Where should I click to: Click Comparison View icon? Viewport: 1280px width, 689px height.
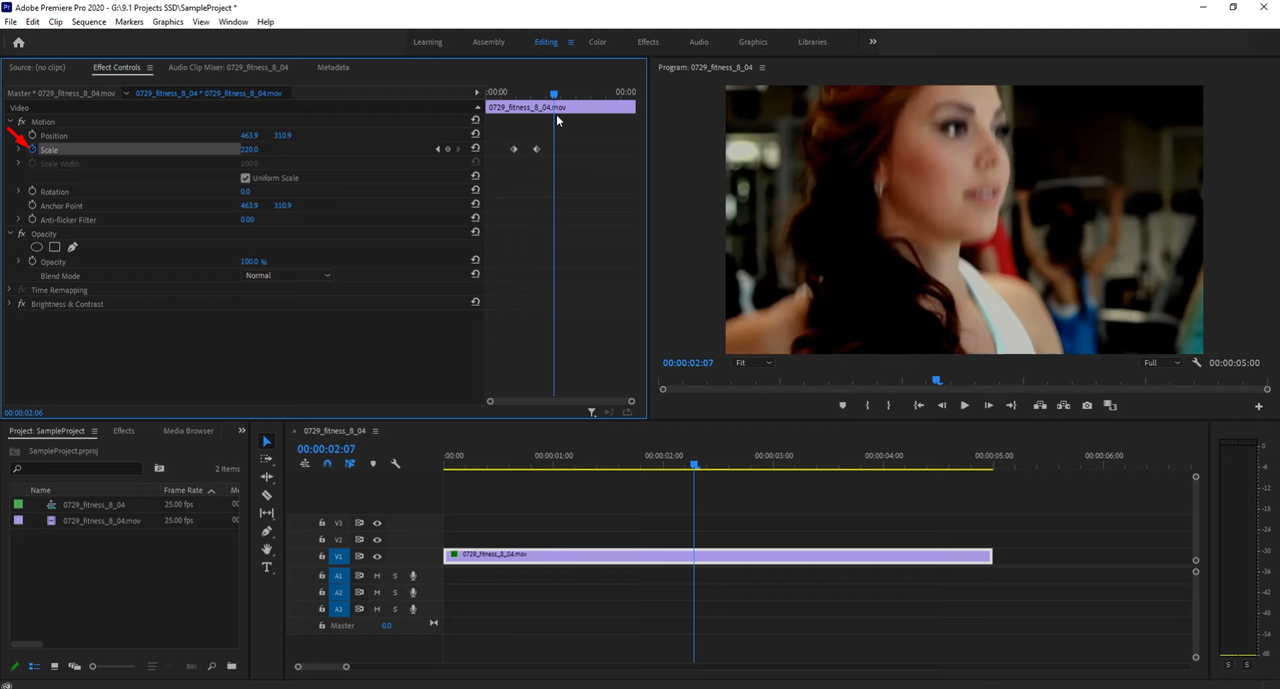tap(1110, 405)
